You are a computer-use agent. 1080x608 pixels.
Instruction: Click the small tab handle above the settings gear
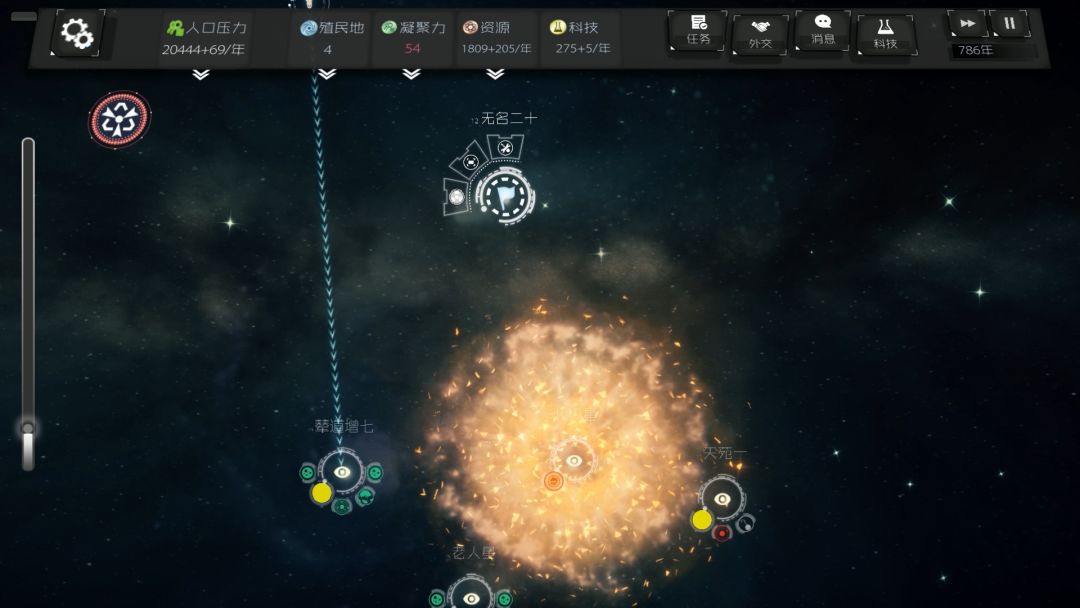[x=25, y=16]
